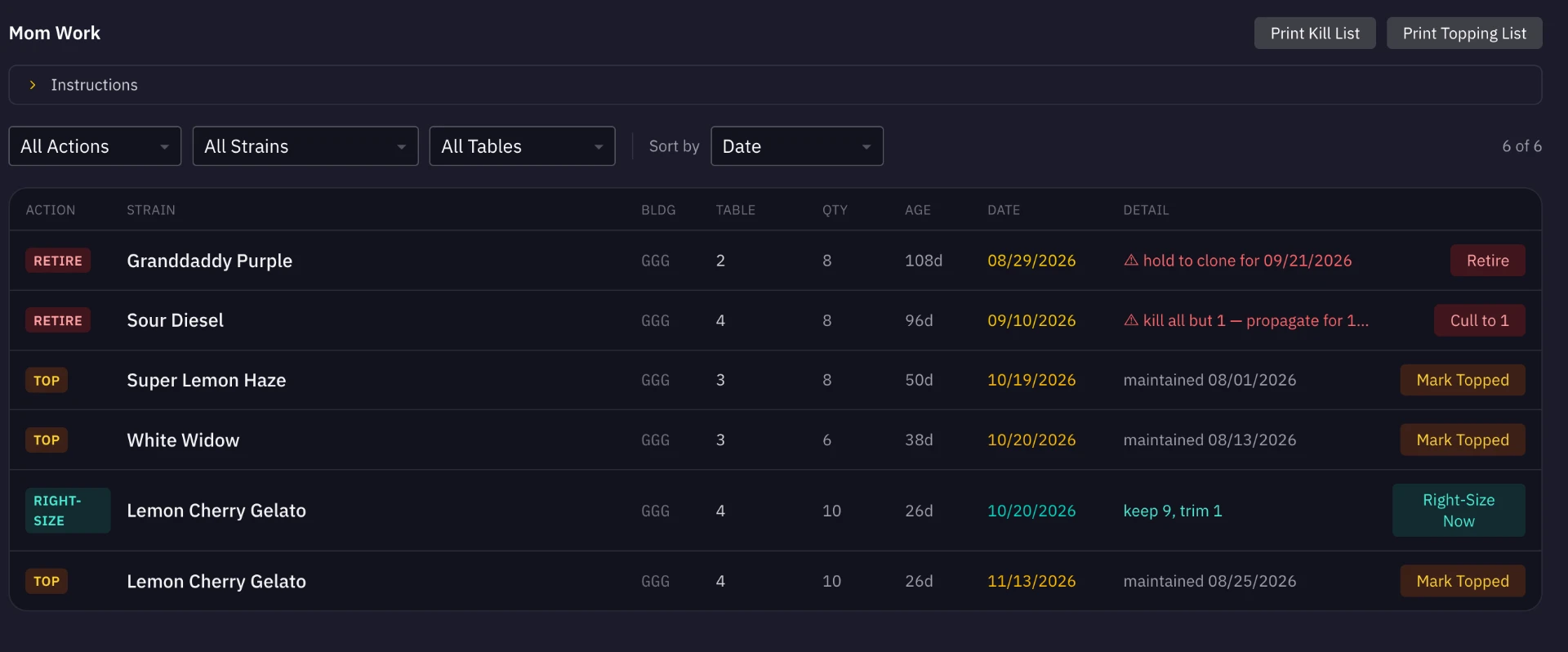The height and width of the screenshot is (652, 1568).
Task: Click the 'hold to clone for 09/21/2026' text
Action: click(1247, 261)
